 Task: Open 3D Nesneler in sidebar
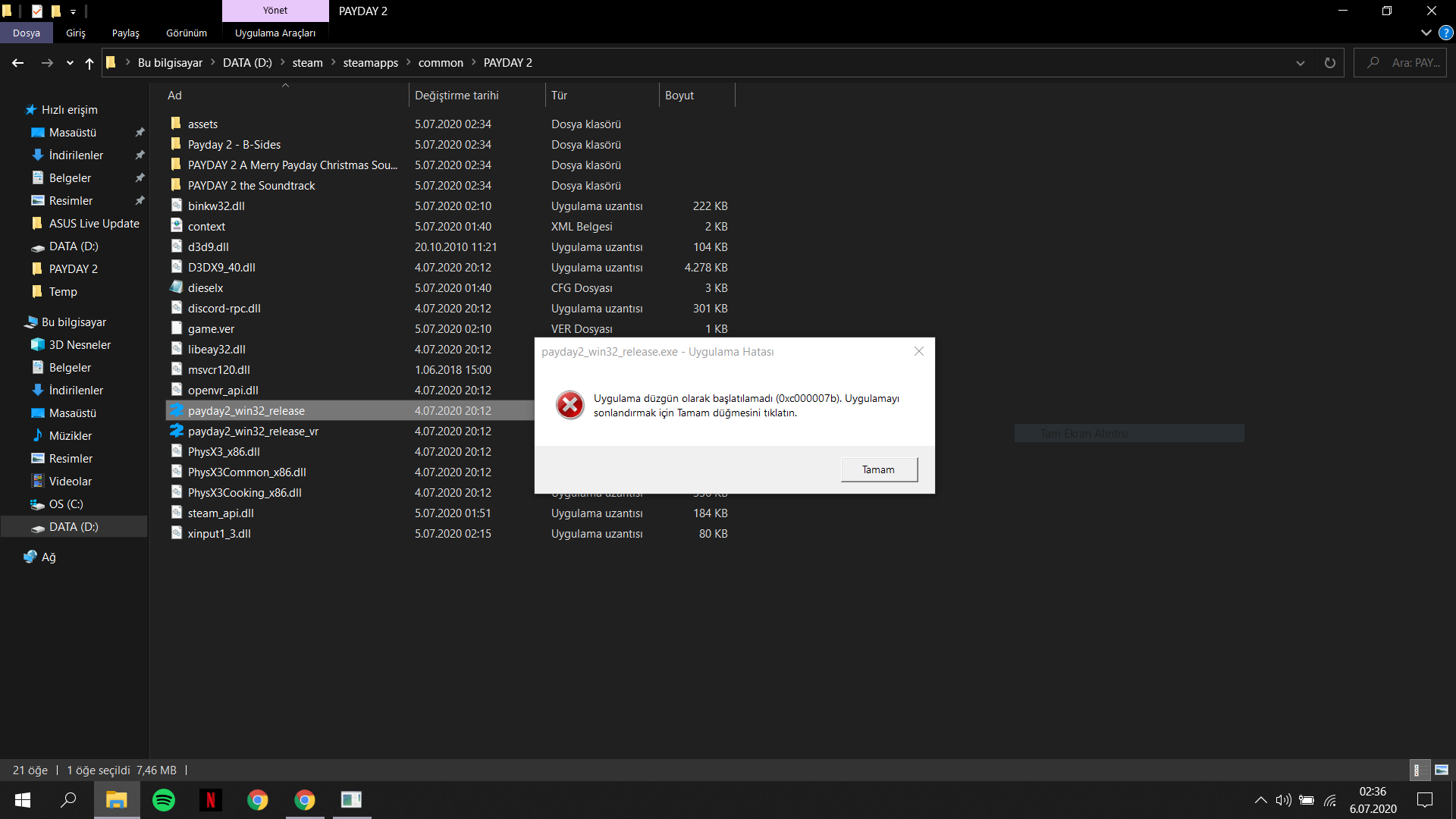pos(80,345)
